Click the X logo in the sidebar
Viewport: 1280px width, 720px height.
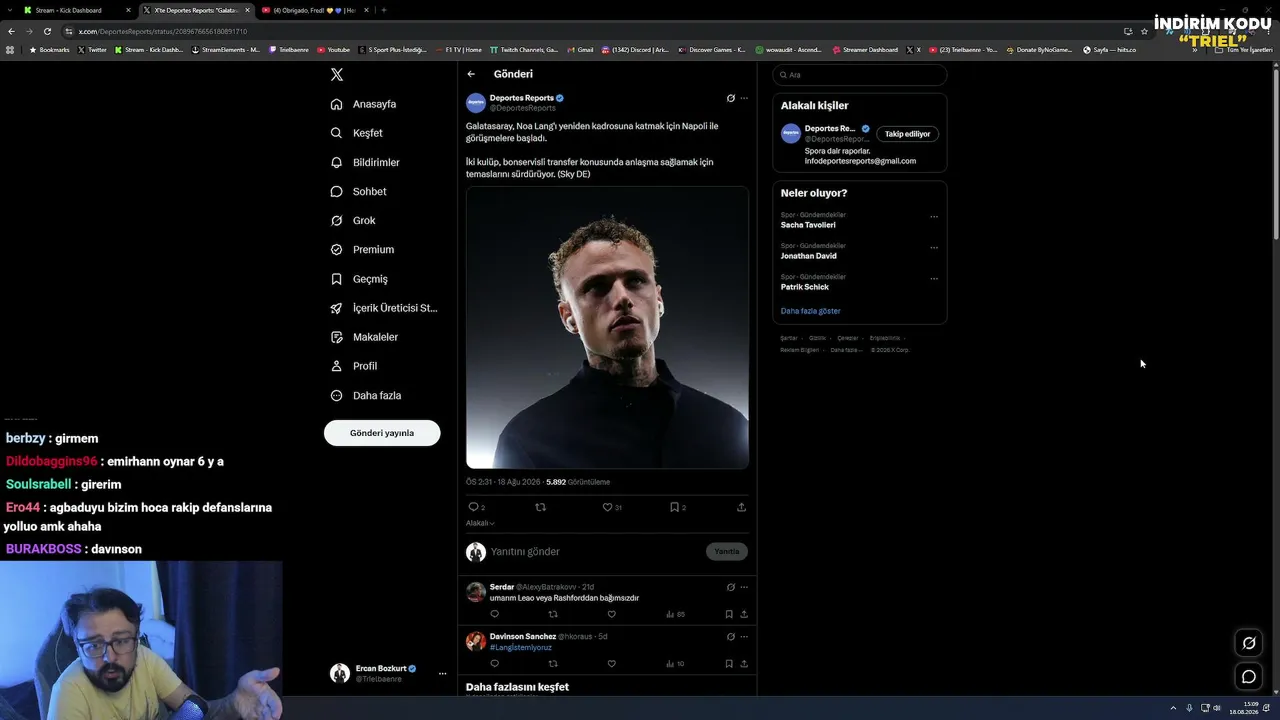pyautogui.click(x=337, y=75)
